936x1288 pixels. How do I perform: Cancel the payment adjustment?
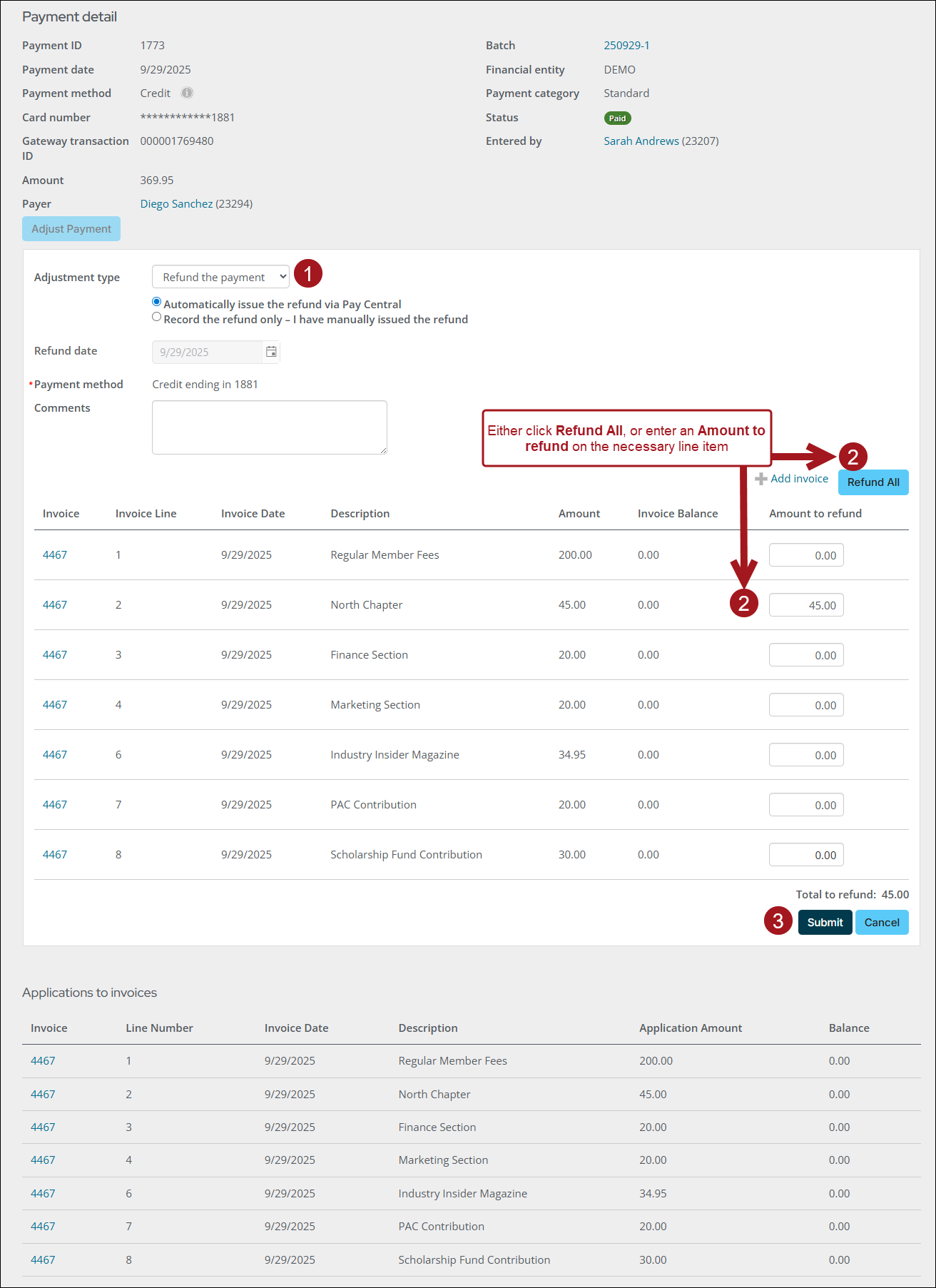(881, 923)
